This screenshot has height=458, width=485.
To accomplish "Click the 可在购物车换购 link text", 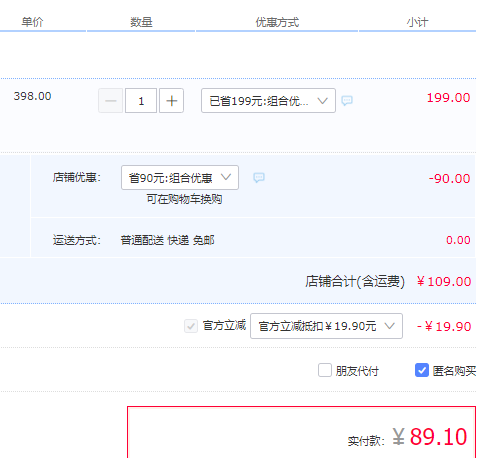I will pyautogui.click(x=184, y=199).
